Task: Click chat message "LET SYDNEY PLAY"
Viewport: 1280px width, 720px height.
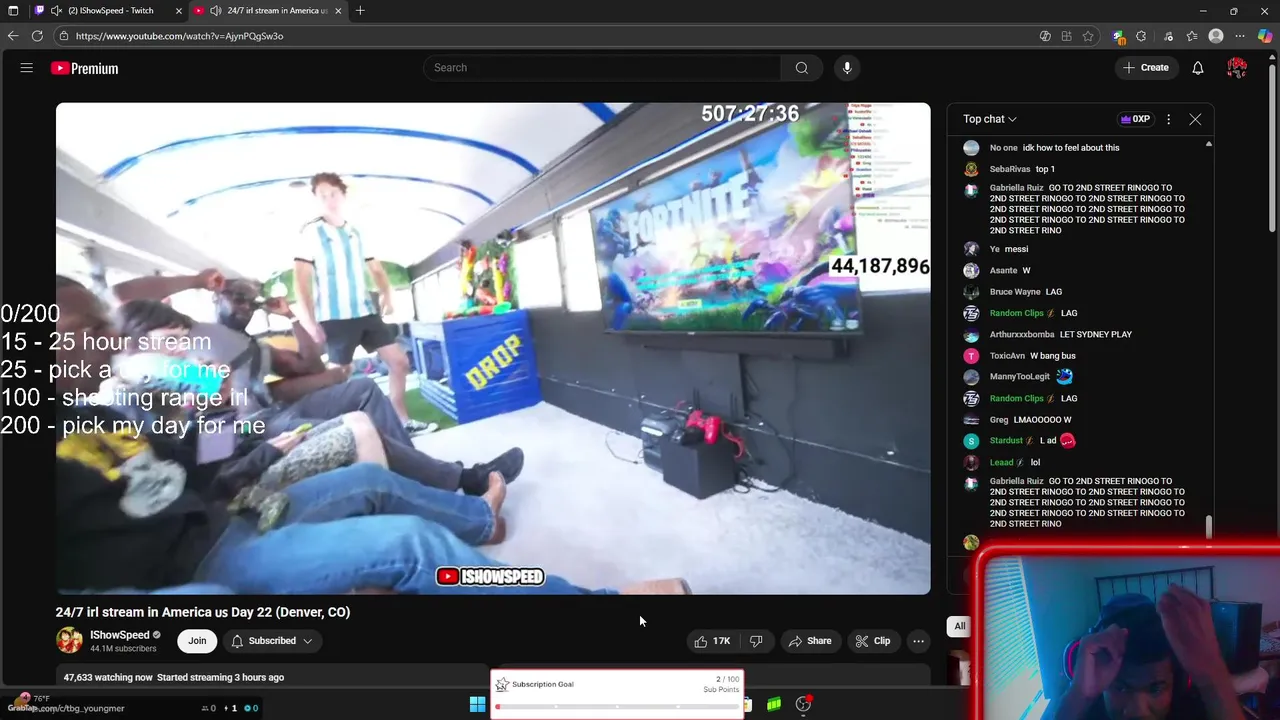Action: click(1096, 334)
